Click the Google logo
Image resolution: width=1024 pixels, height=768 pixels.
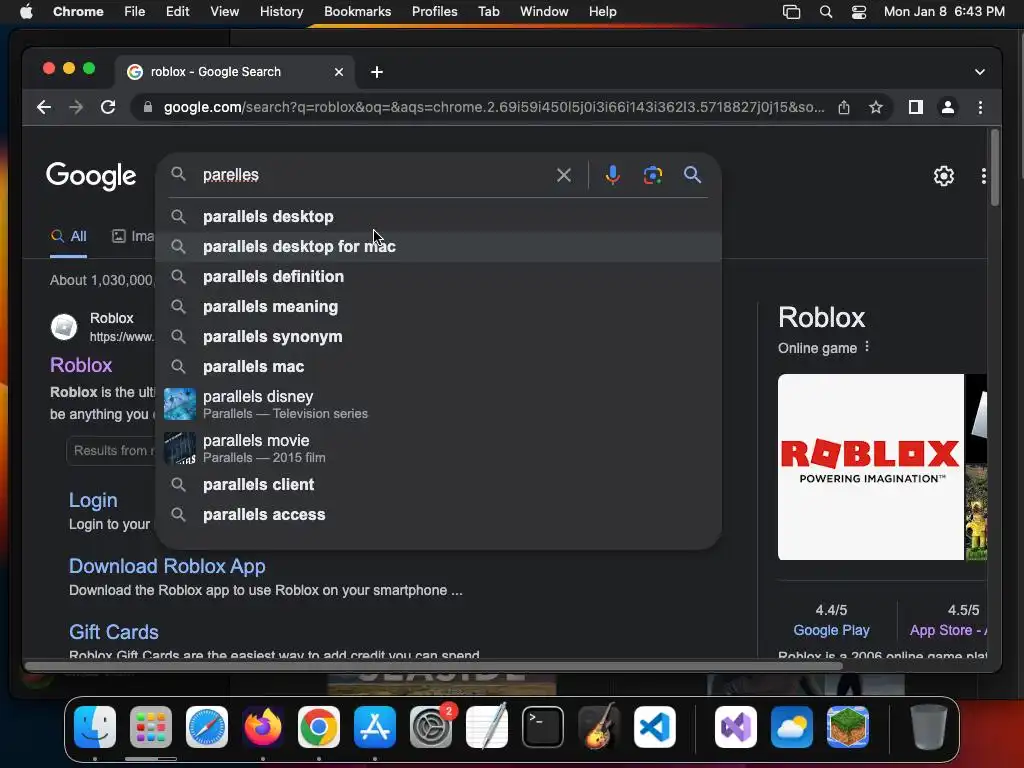click(x=91, y=176)
